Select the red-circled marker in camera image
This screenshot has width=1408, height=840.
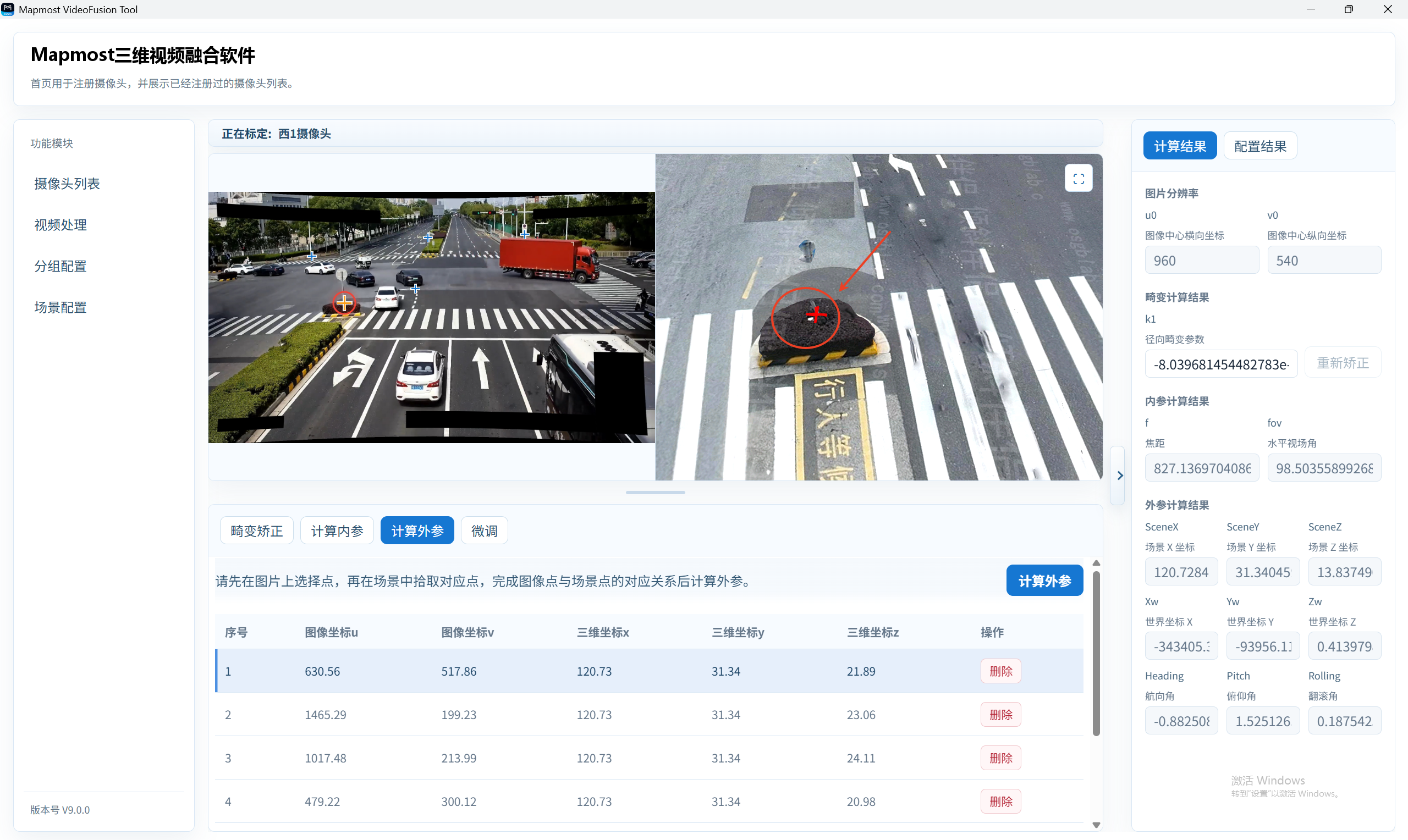tap(344, 303)
